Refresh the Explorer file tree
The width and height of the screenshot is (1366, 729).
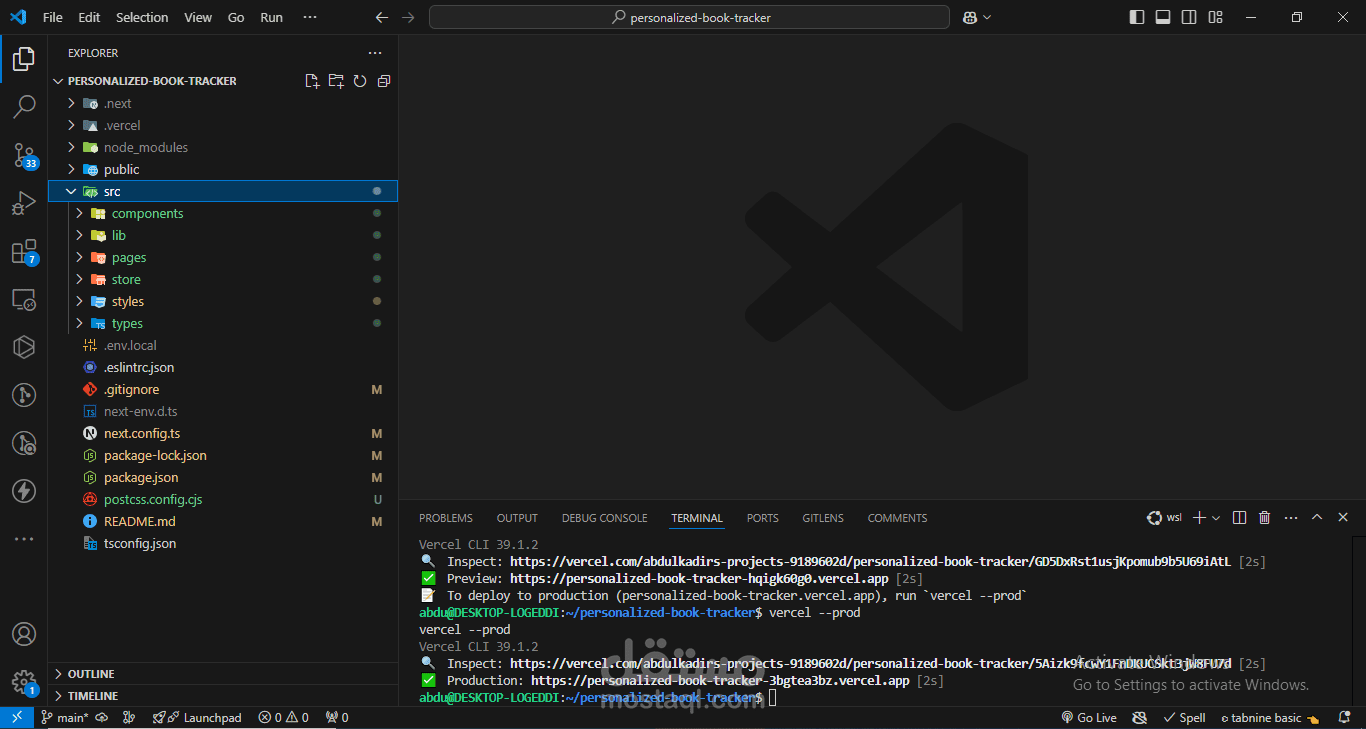coord(360,81)
